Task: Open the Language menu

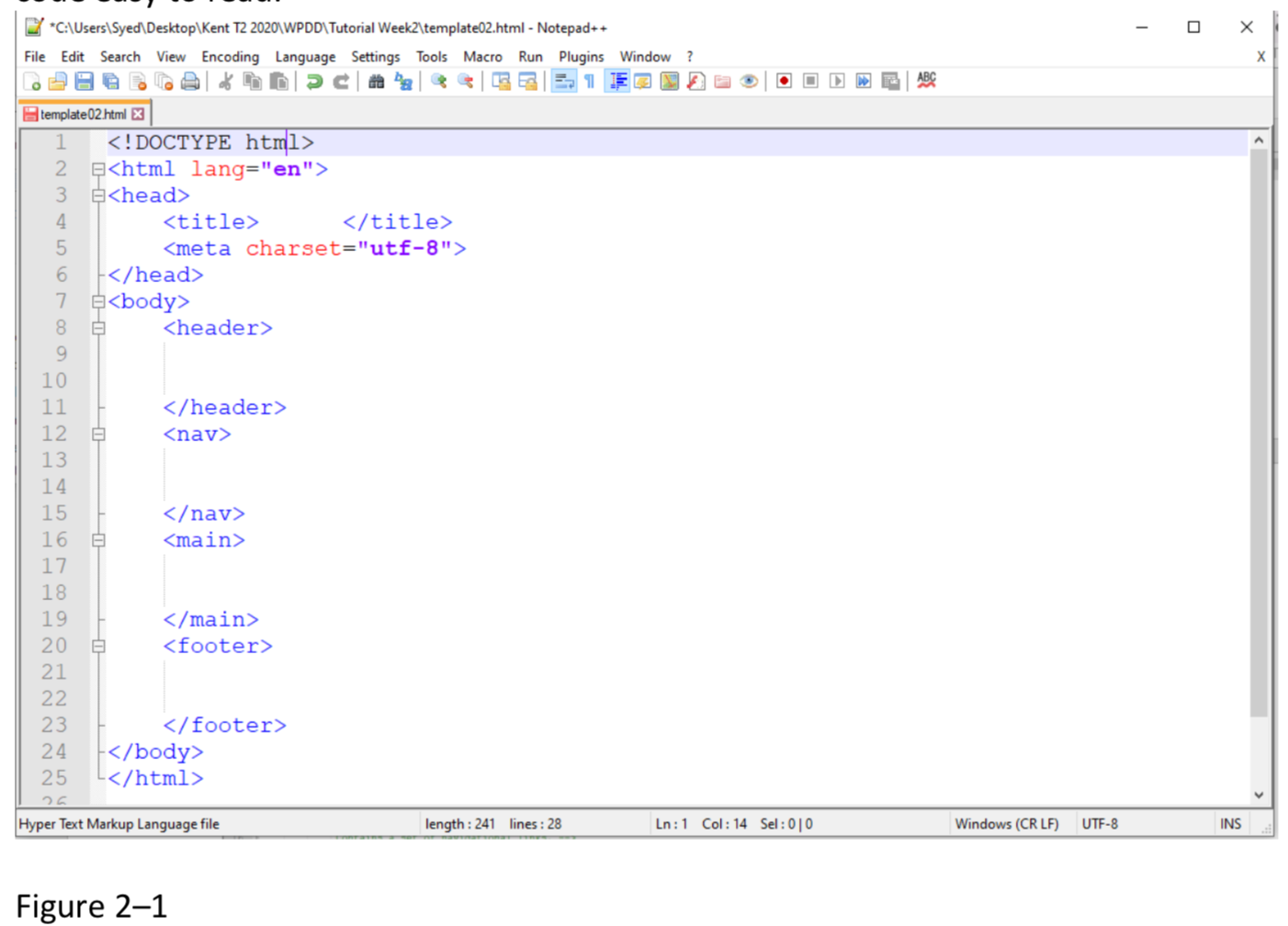Action: [305, 57]
